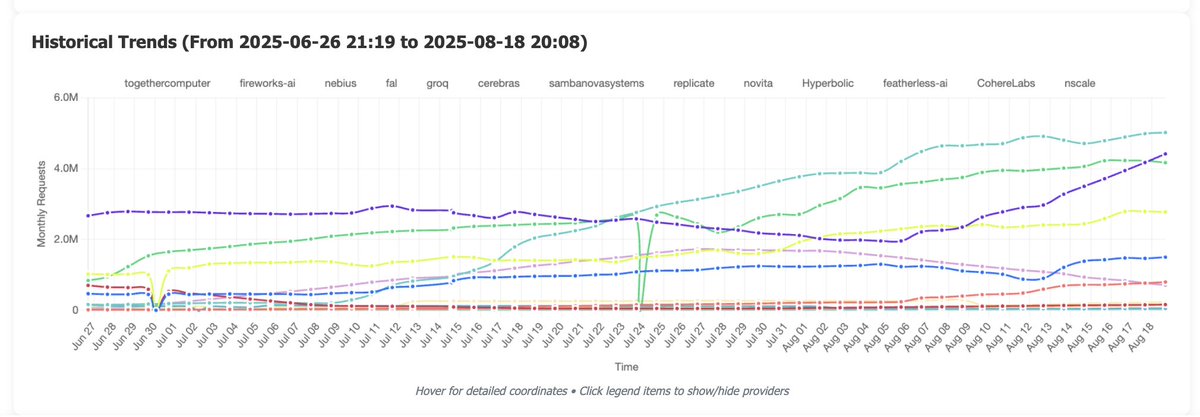The image size is (1200, 417).
Task: Show or hide sambanovasystems series
Action: pyautogui.click(x=596, y=84)
